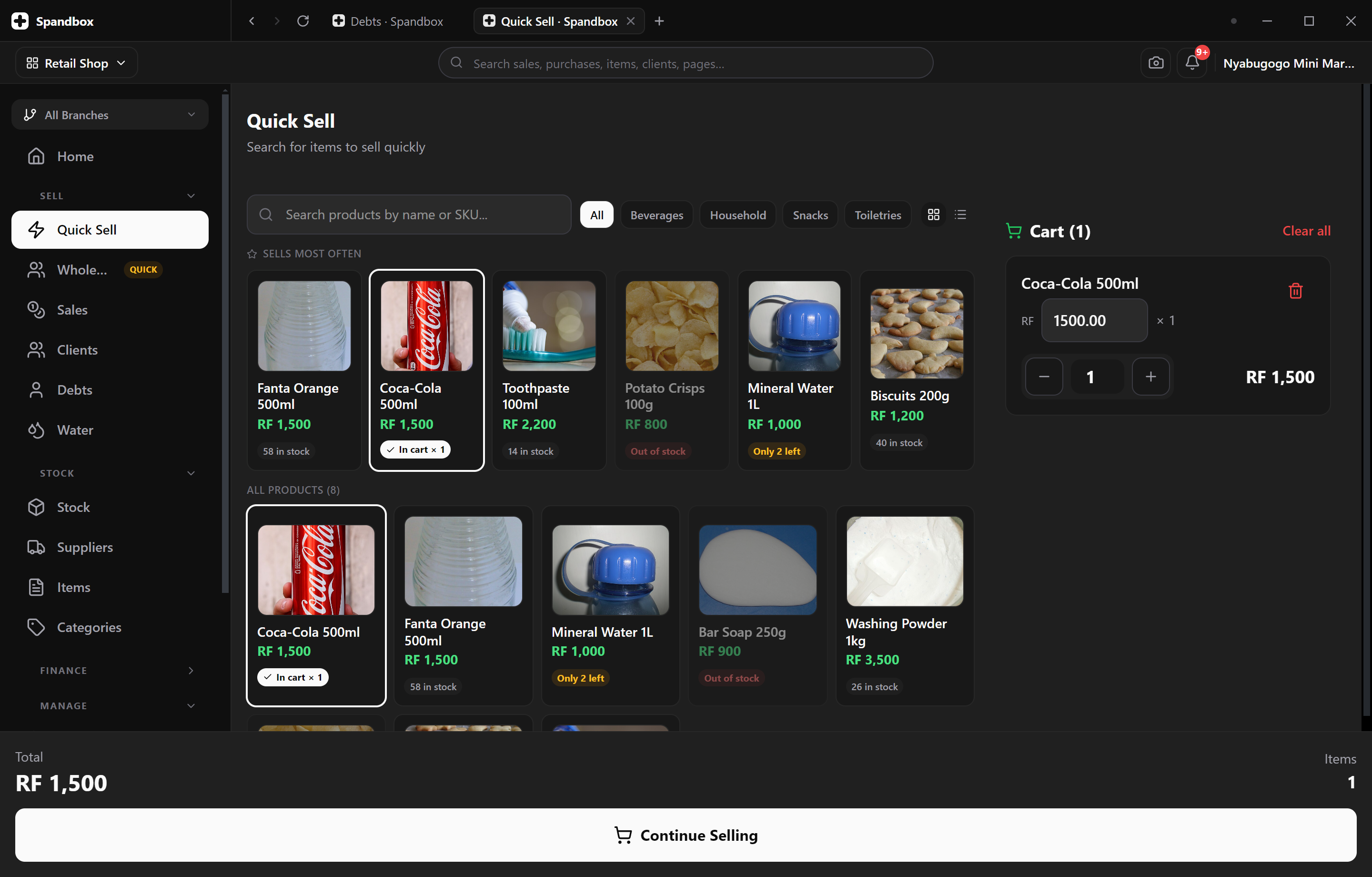The image size is (1372, 877).
Task: Add Toothpaste 100ml to the cart
Action: coord(549,371)
